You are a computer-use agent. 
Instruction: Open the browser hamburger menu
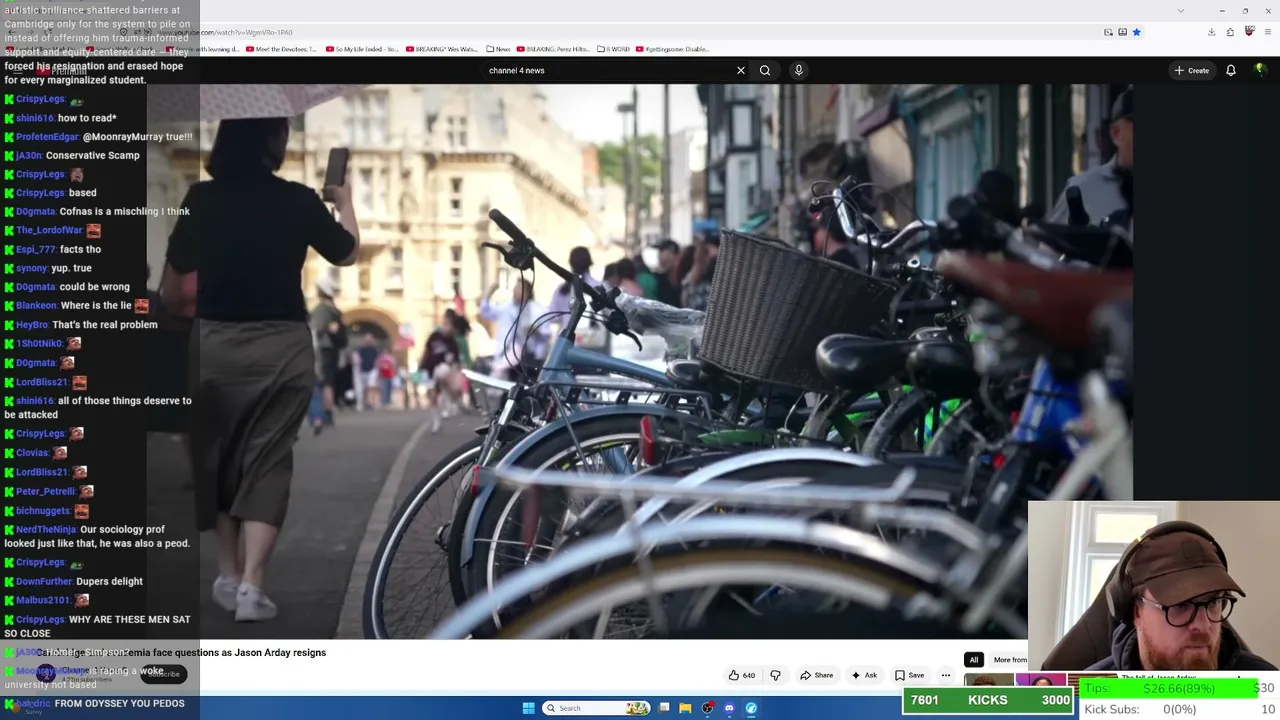(x=1267, y=32)
